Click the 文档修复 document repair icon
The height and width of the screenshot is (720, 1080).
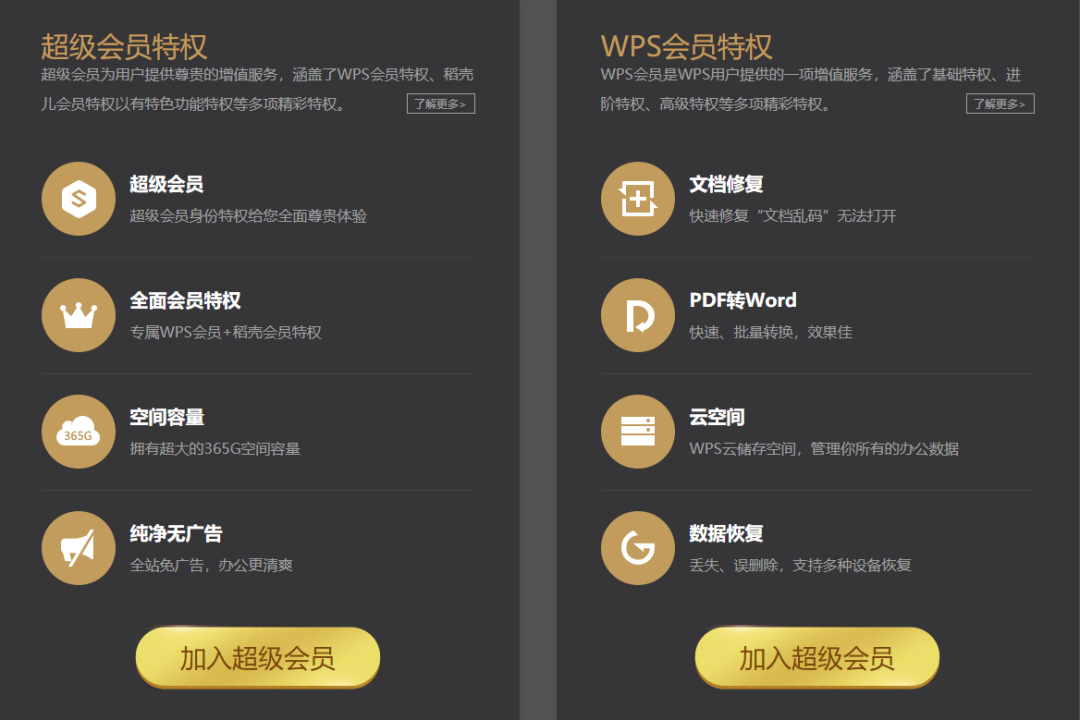[x=638, y=198]
